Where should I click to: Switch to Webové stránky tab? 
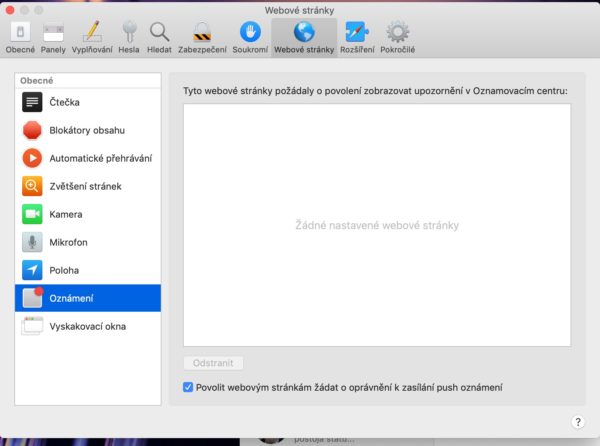[x=305, y=34]
